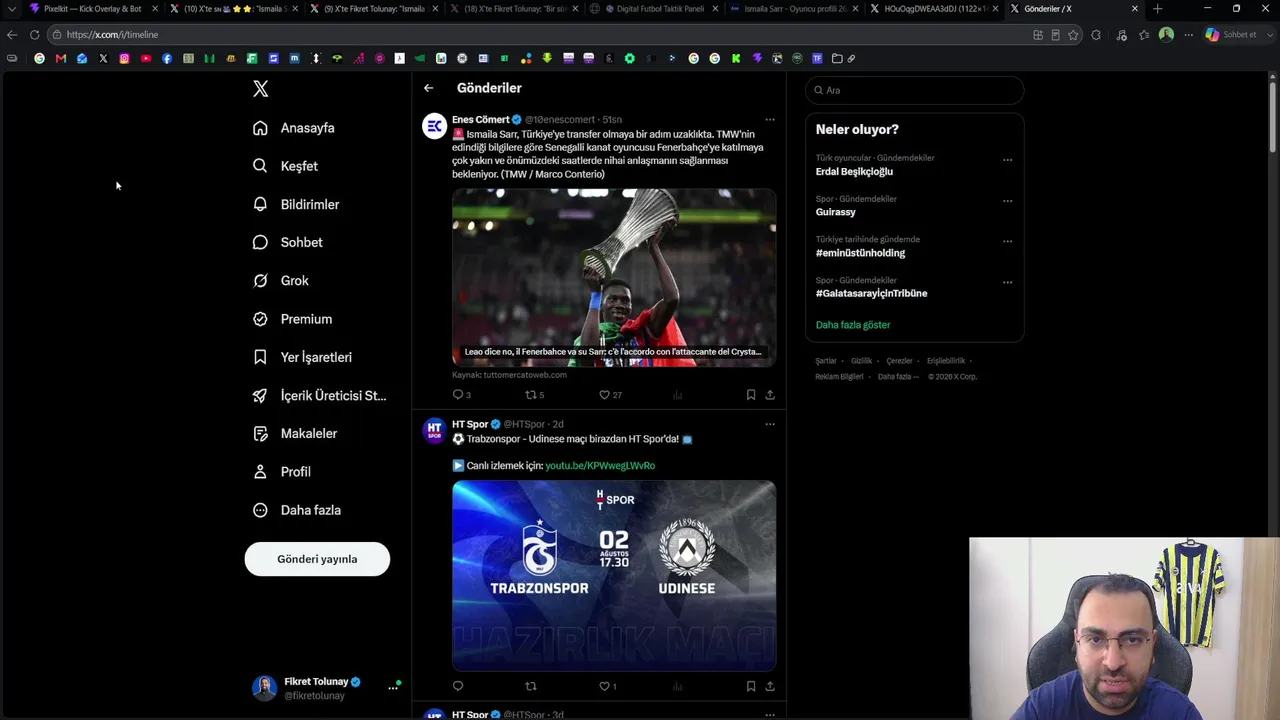Switch to the Ismaila Sarr Oyuncu profili tab
The image size is (1280, 720).
tap(793, 9)
